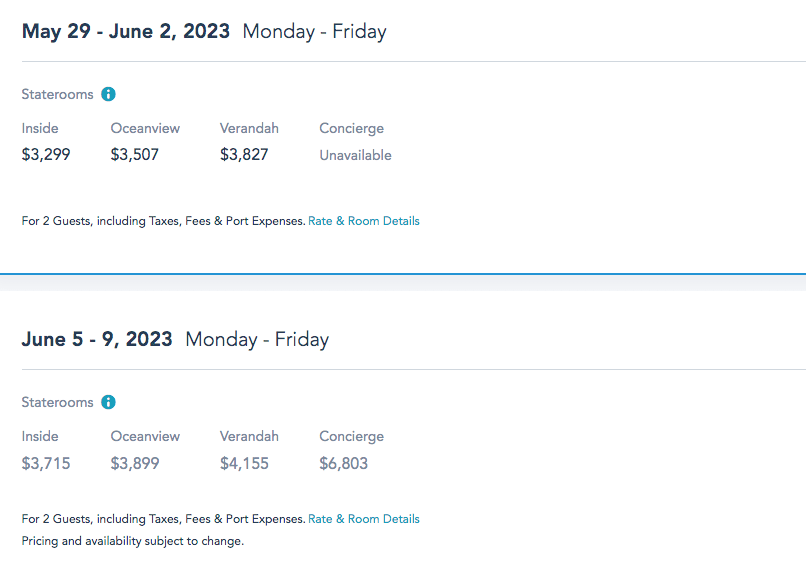Select the $3,299 Inside stateroom price
Image resolution: width=806 pixels, height=572 pixels.
coord(46,155)
